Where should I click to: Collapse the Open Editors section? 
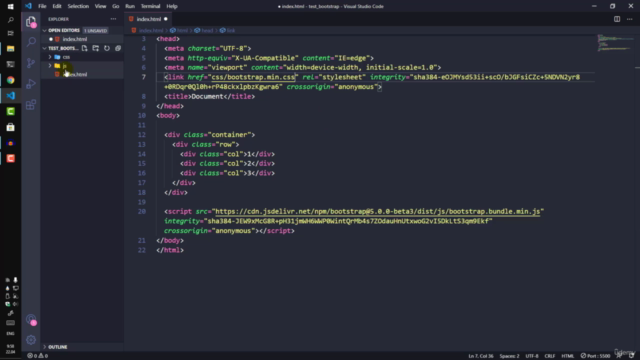44,30
